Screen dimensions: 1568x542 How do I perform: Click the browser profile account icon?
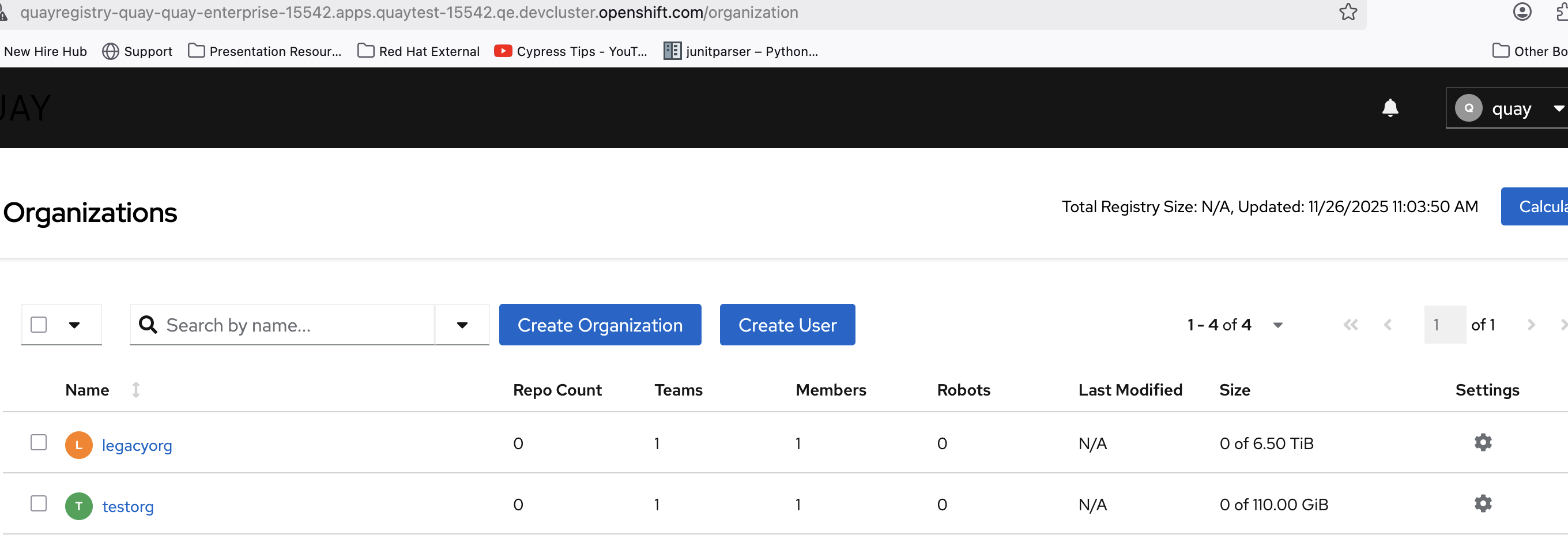[x=1522, y=12]
